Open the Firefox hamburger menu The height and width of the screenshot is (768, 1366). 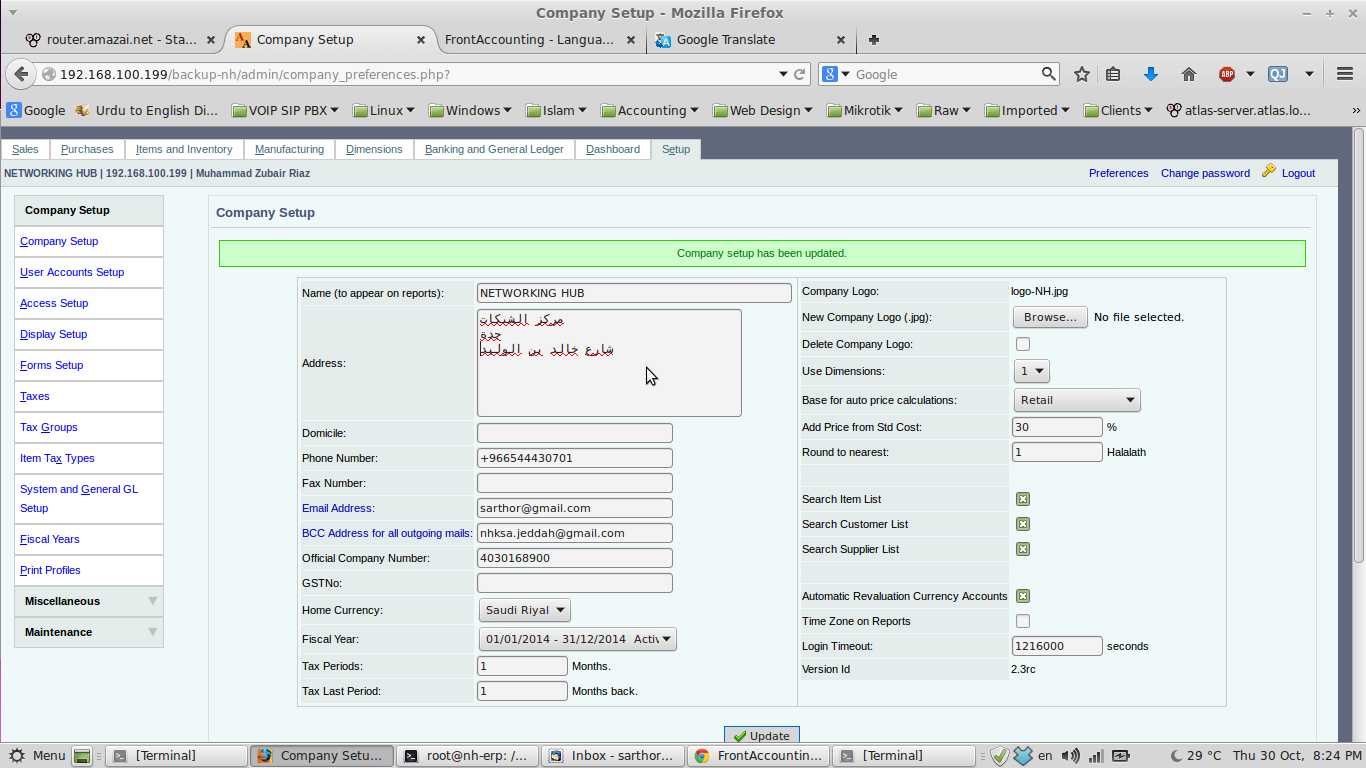coord(1345,74)
